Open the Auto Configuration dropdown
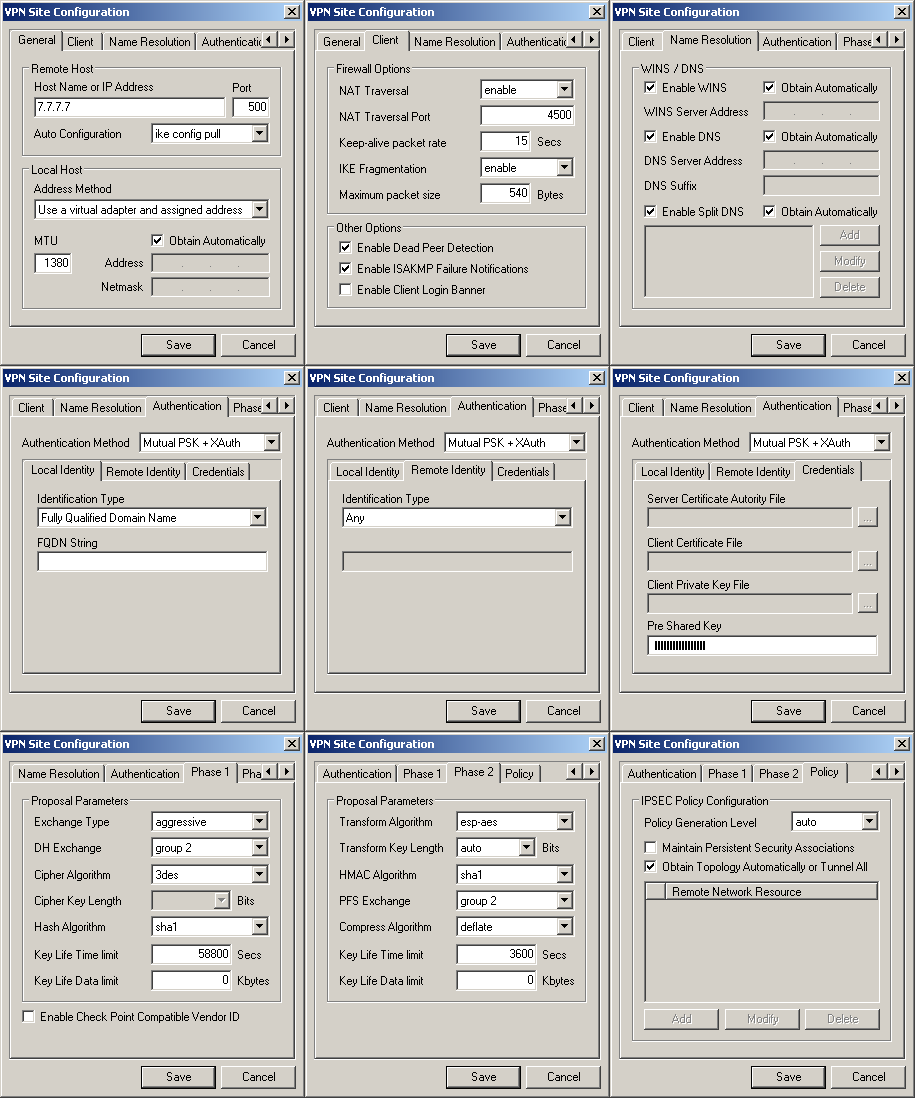The width and height of the screenshot is (915, 1098). [x=259, y=134]
